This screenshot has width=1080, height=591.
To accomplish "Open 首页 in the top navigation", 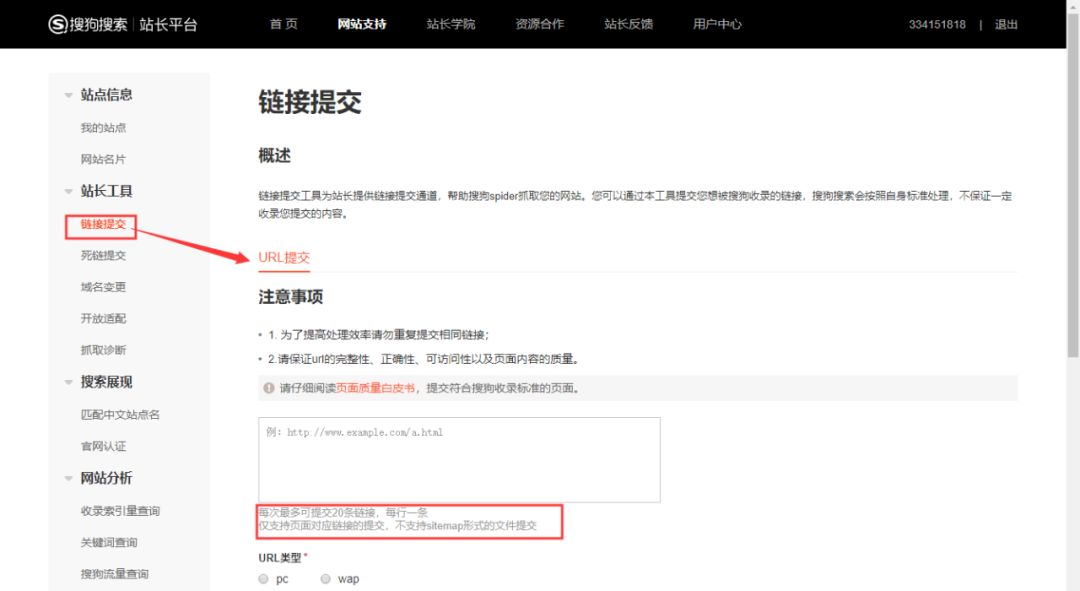I will click(x=283, y=24).
